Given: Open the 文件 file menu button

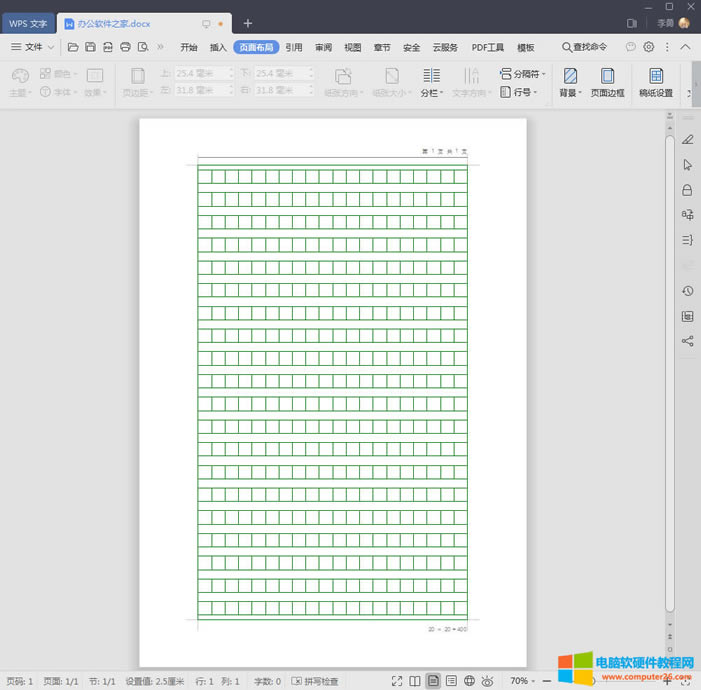Looking at the screenshot, I should 33,47.
